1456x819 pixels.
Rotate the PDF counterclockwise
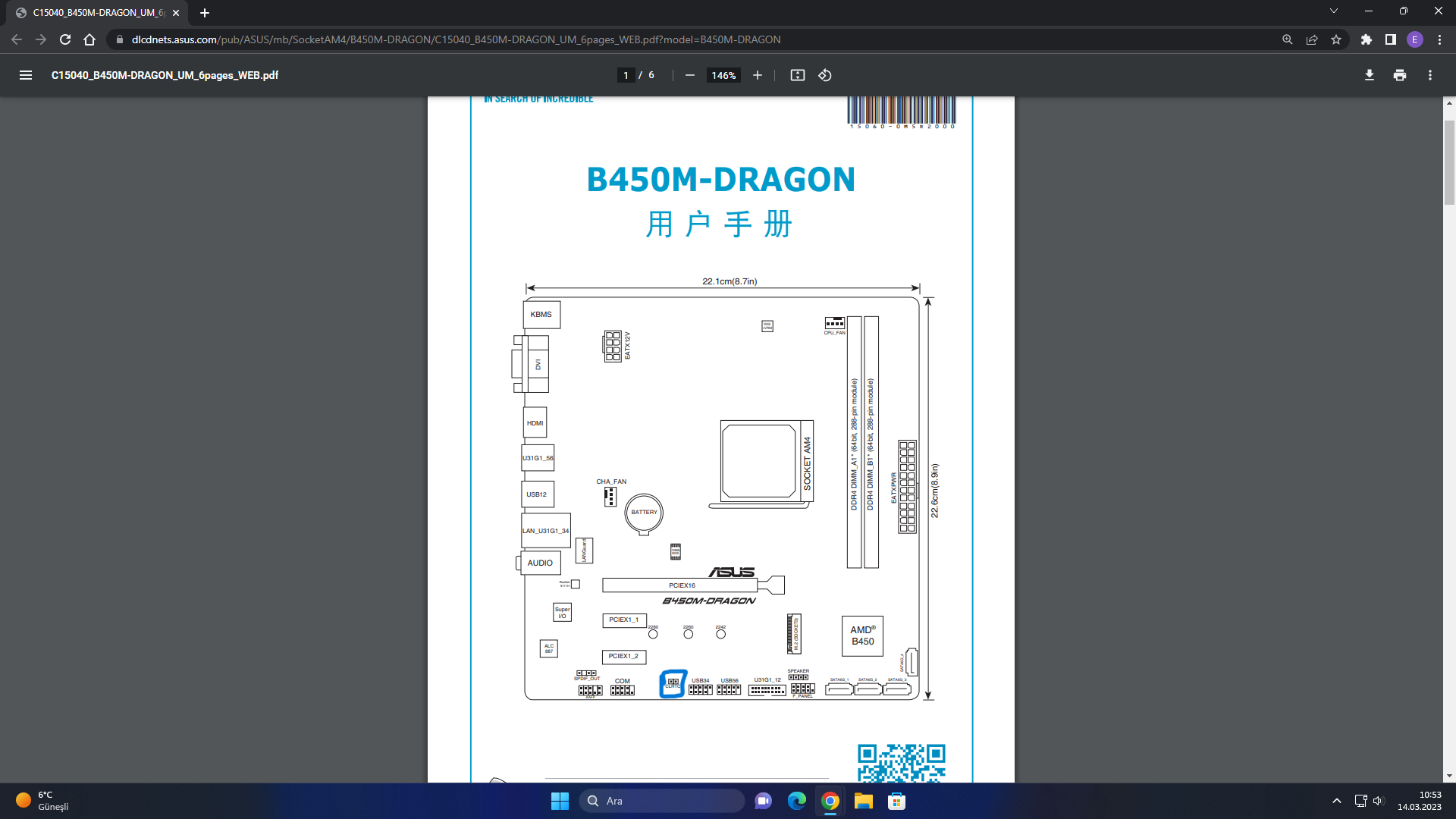pyautogui.click(x=825, y=75)
